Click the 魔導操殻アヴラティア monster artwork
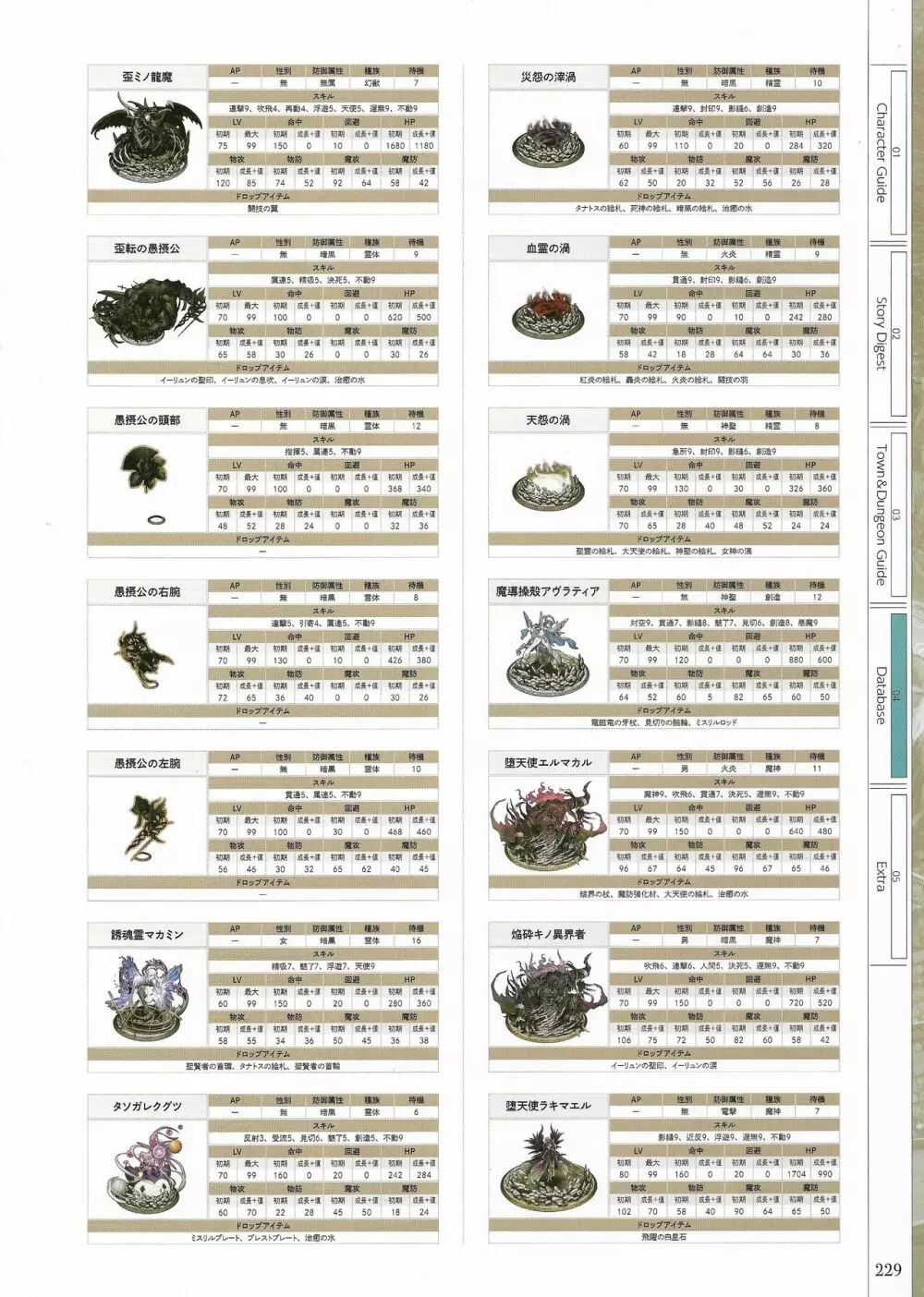The width and height of the screenshot is (924, 1297). pyautogui.click(x=548, y=653)
